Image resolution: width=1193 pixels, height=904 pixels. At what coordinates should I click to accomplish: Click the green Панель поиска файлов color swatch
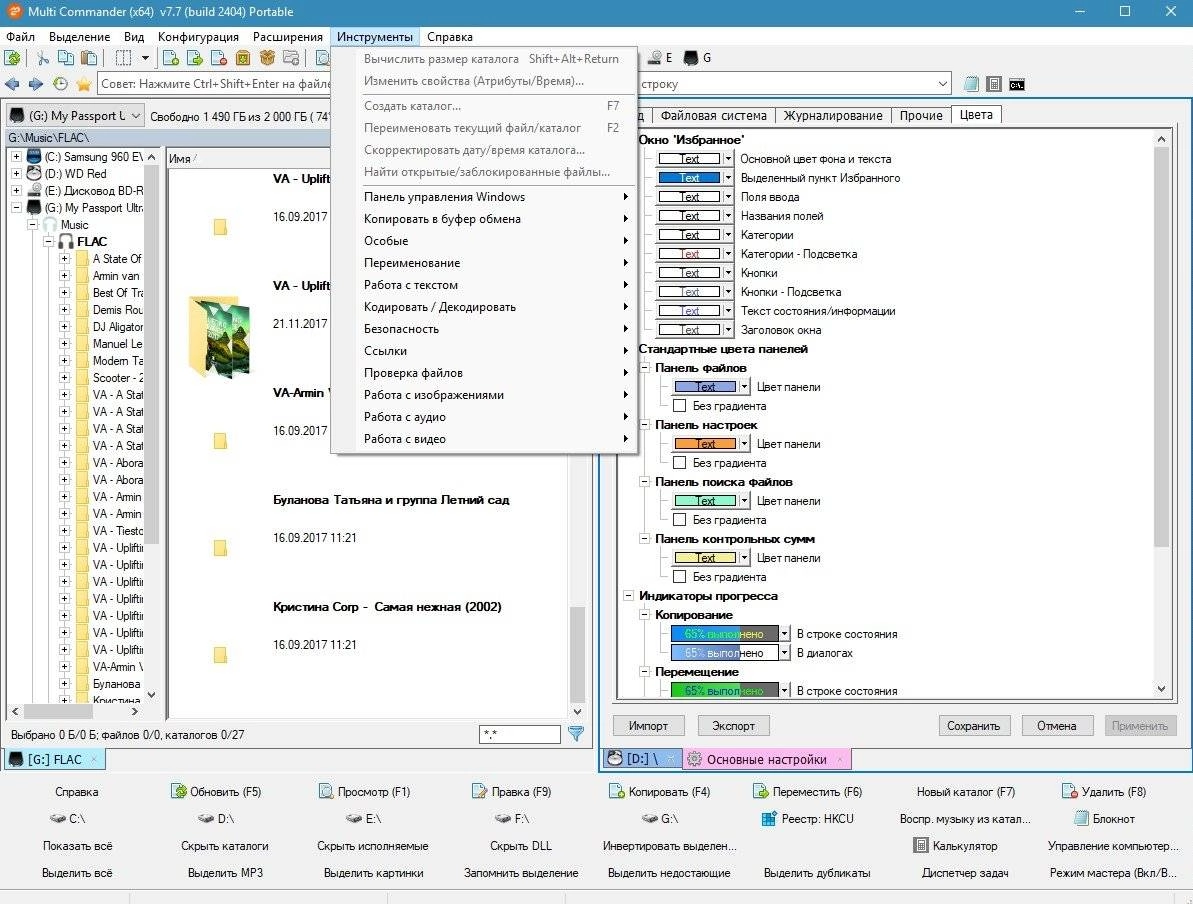pyautogui.click(x=705, y=501)
